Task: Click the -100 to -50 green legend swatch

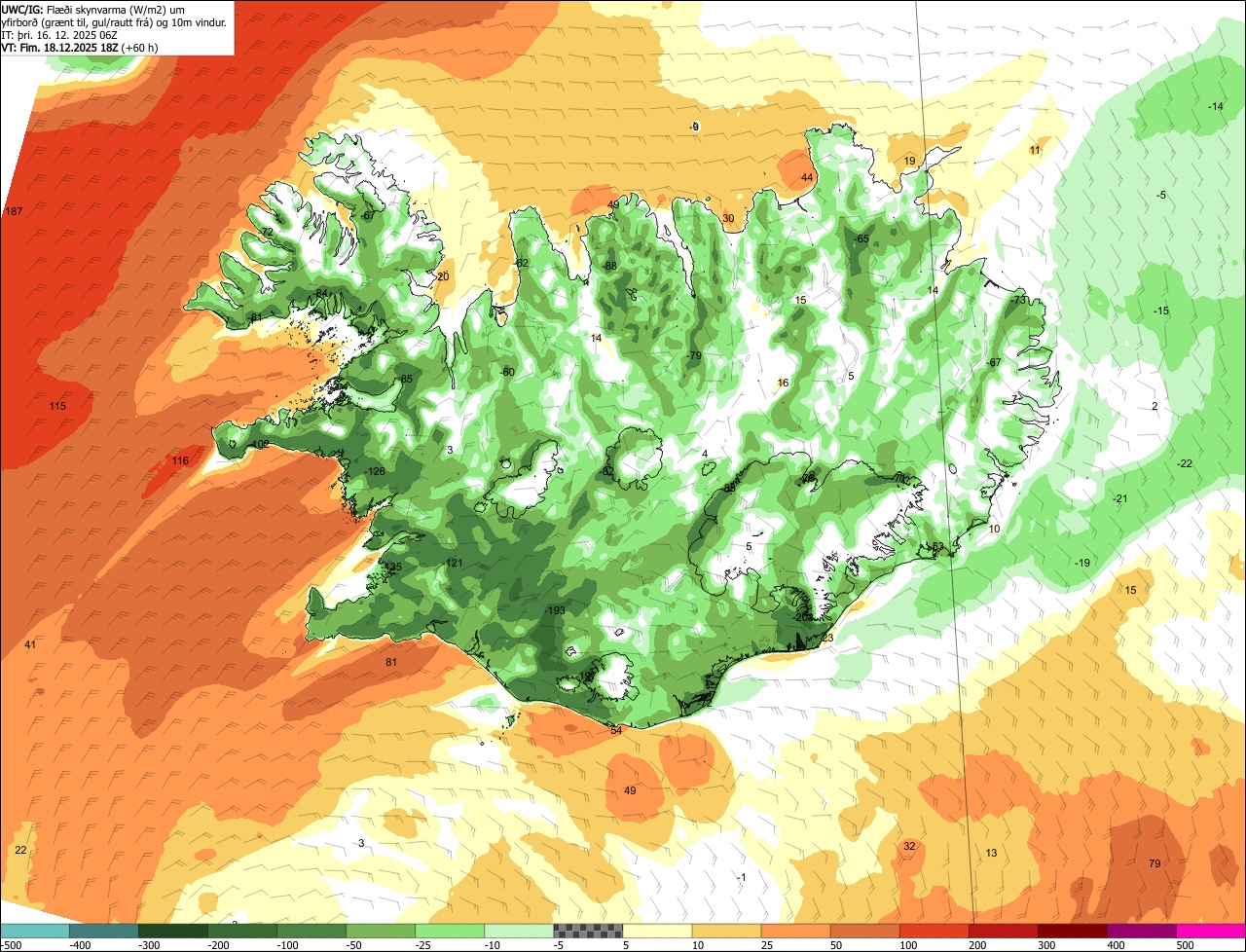Action: (311, 931)
